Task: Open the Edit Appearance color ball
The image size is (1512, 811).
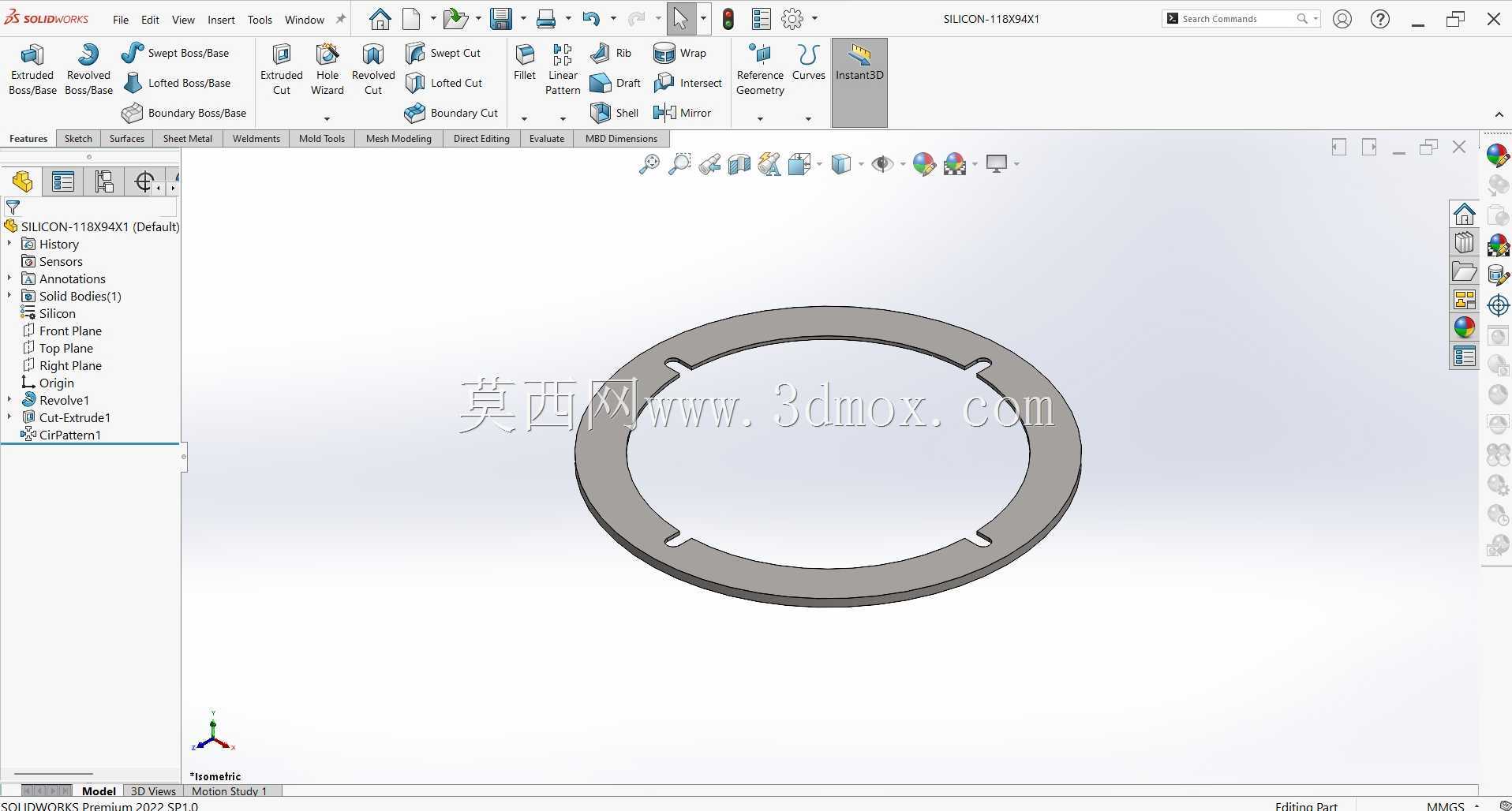Action: click(x=924, y=164)
